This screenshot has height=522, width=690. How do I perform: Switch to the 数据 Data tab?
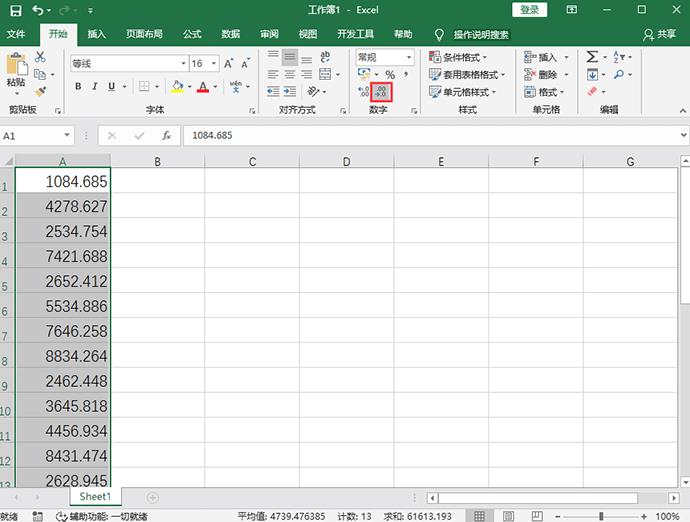pos(231,34)
